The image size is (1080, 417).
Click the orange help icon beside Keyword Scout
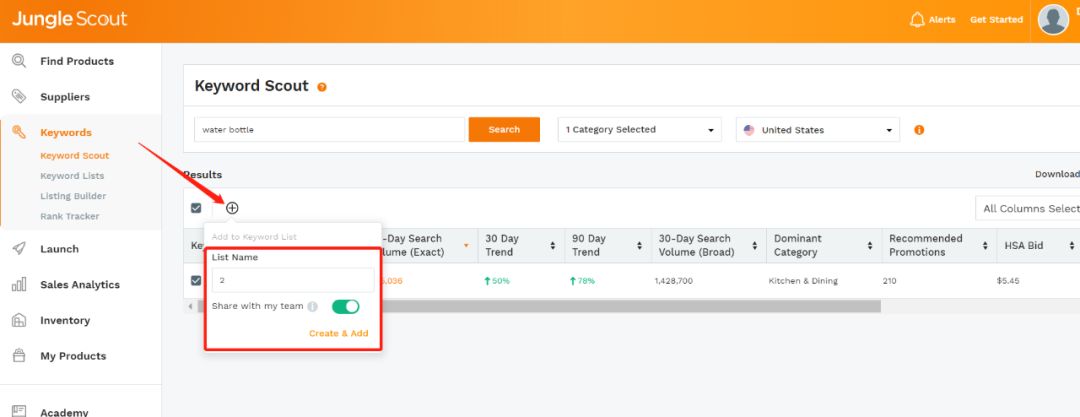click(x=322, y=87)
